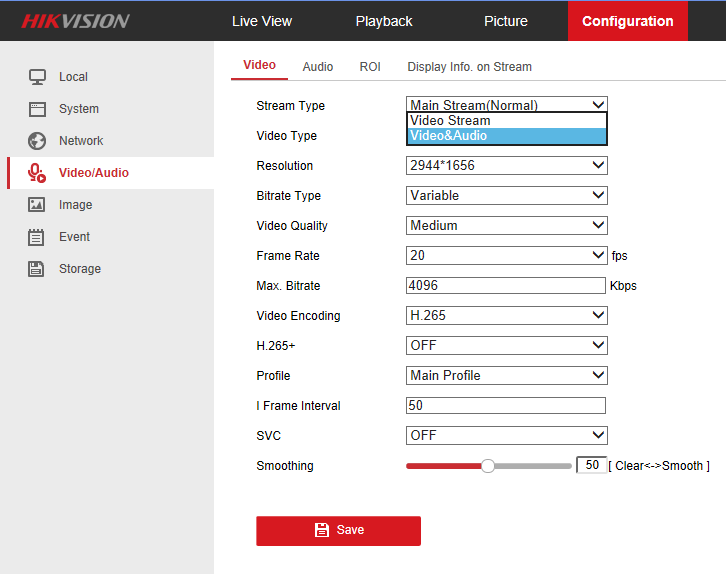Go to Live View in top menu

[x=262, y=21]
